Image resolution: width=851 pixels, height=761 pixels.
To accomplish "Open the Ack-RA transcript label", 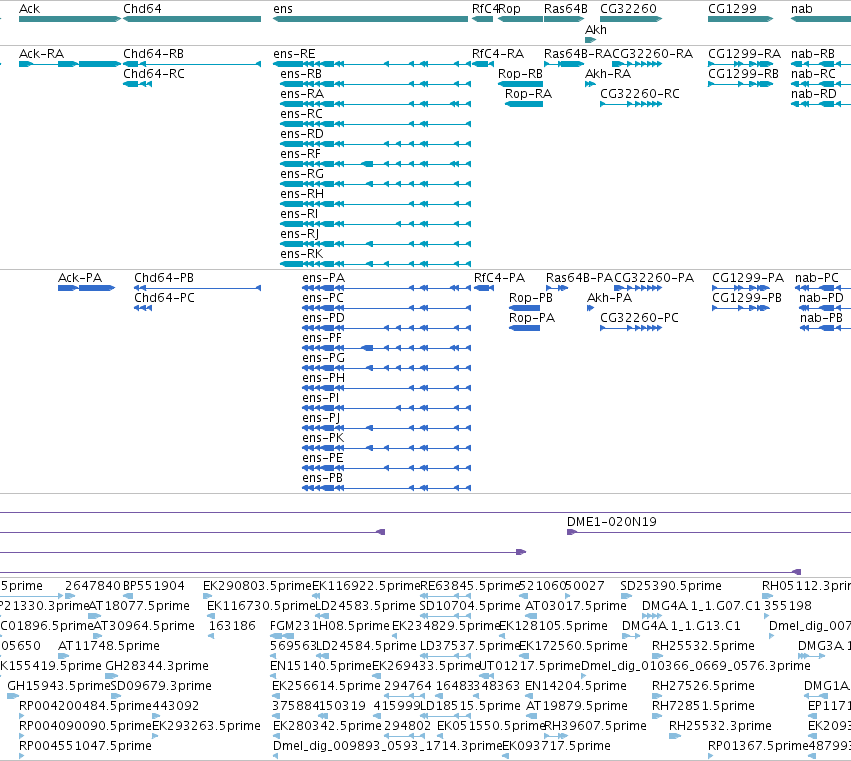I will [41, 54].
